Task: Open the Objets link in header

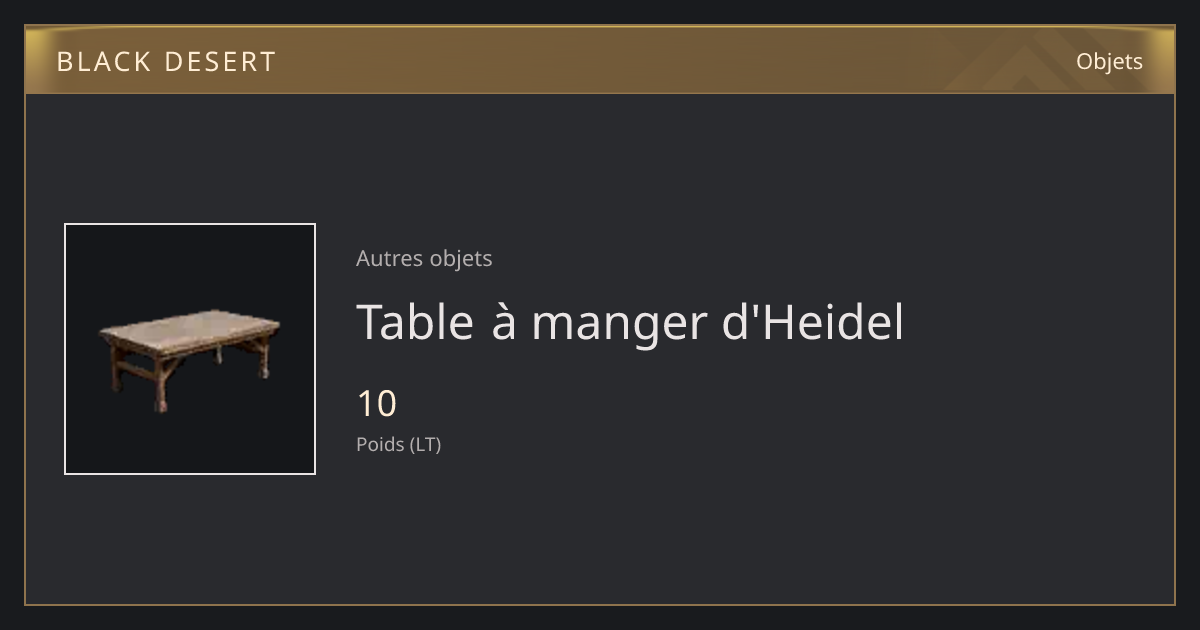Action: pyautogui.click(x=1109, y=61)
